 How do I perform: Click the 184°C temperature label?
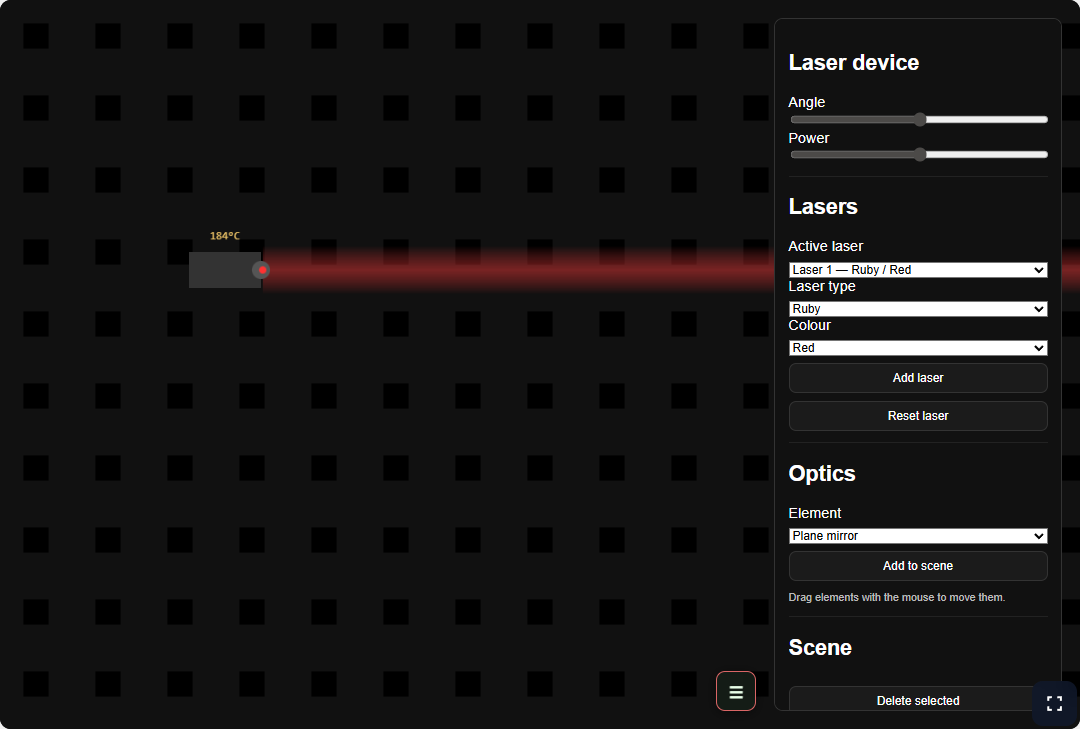point(225,236)
